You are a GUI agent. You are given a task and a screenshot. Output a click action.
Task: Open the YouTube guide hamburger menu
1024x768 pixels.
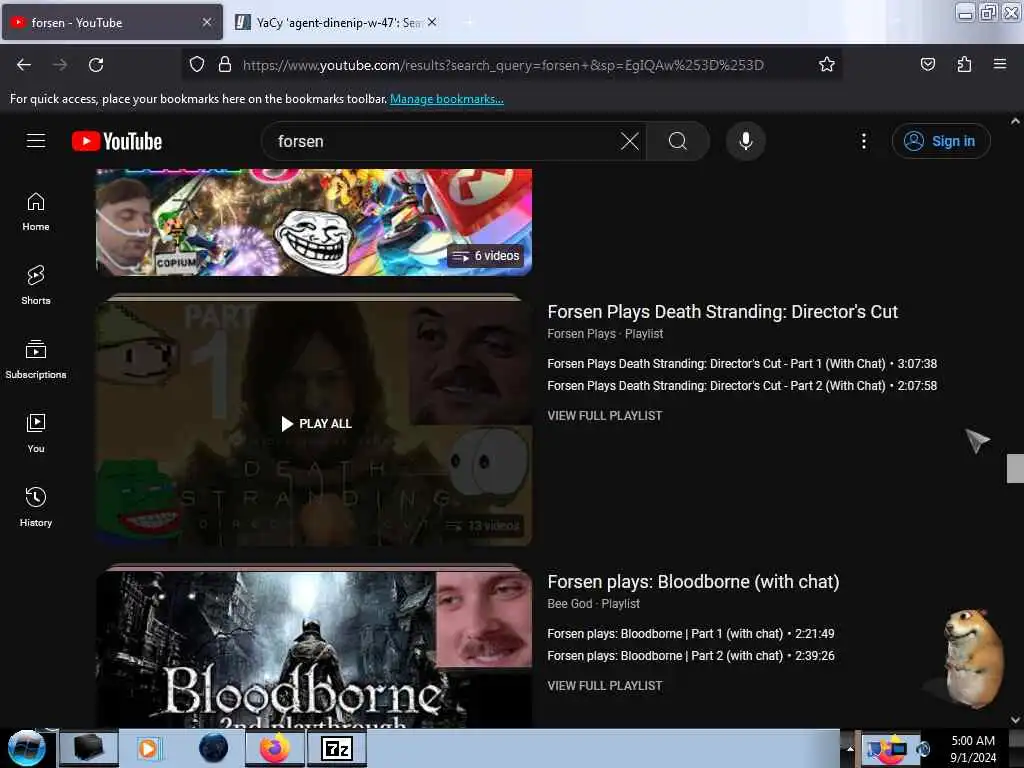[35, 141]
